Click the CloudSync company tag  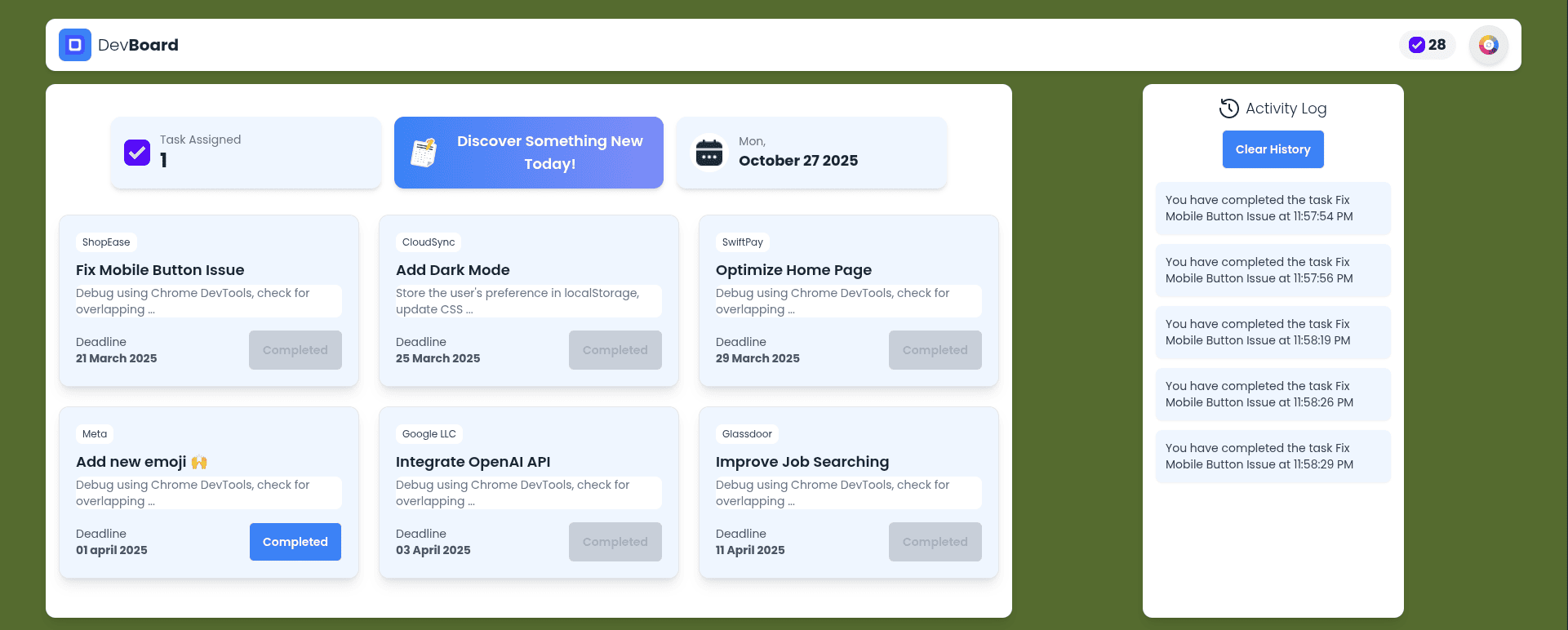(x=429, y=242)
